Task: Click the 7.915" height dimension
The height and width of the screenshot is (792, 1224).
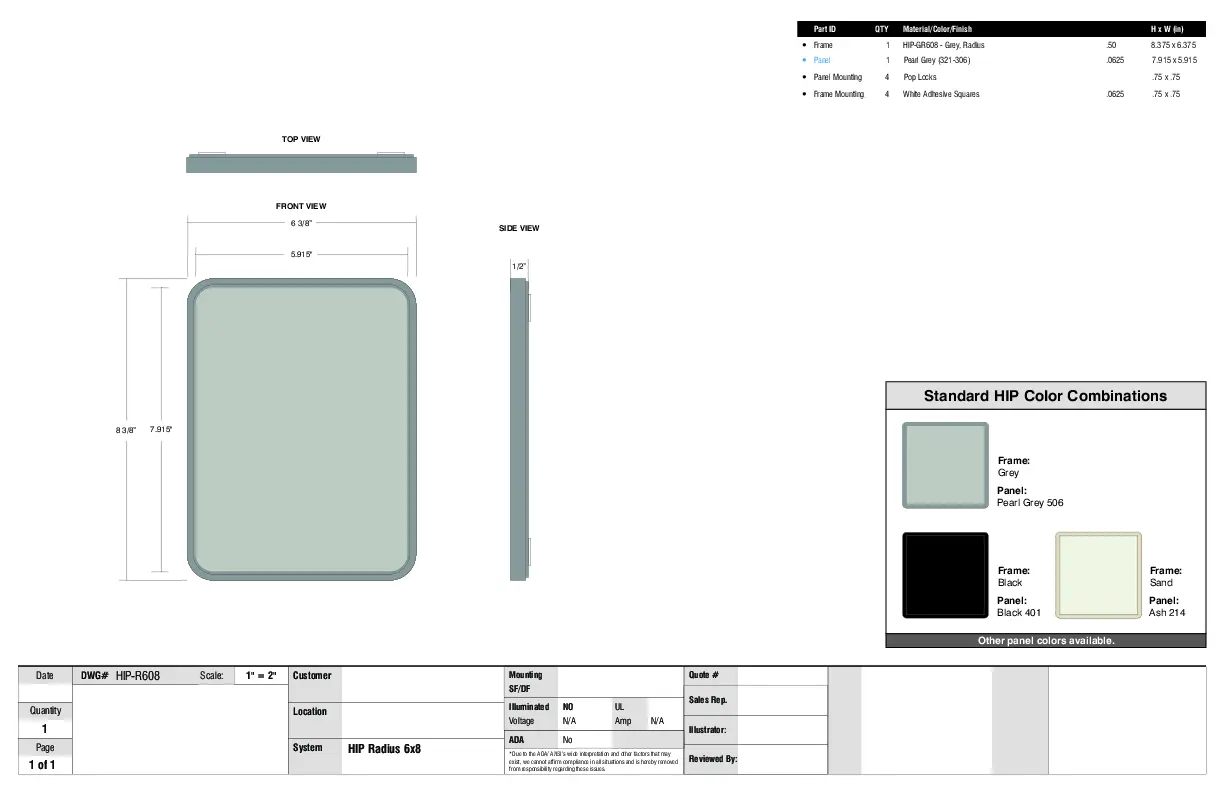Action: 161,429
